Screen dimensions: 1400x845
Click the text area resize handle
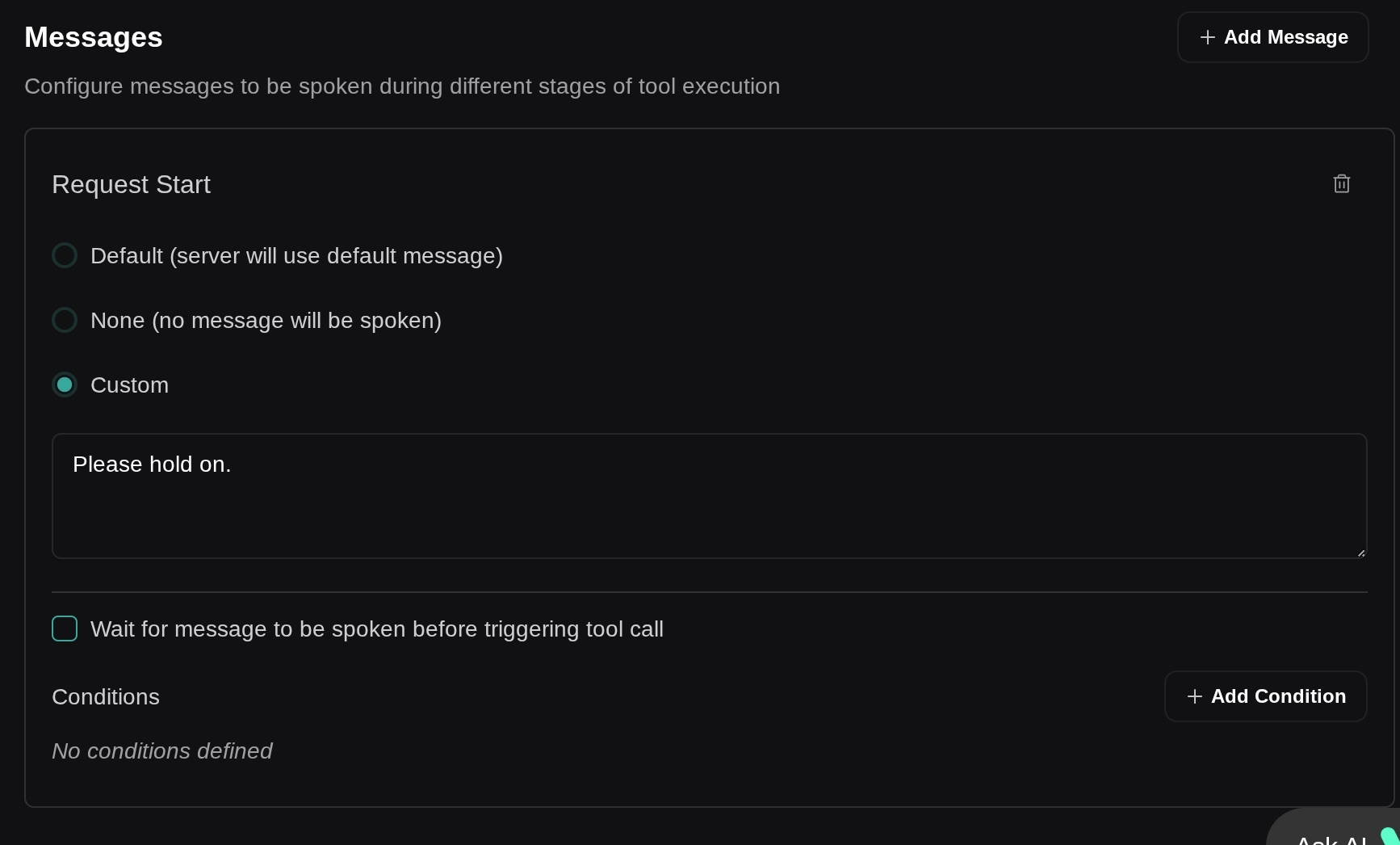tap(1360, 553)
